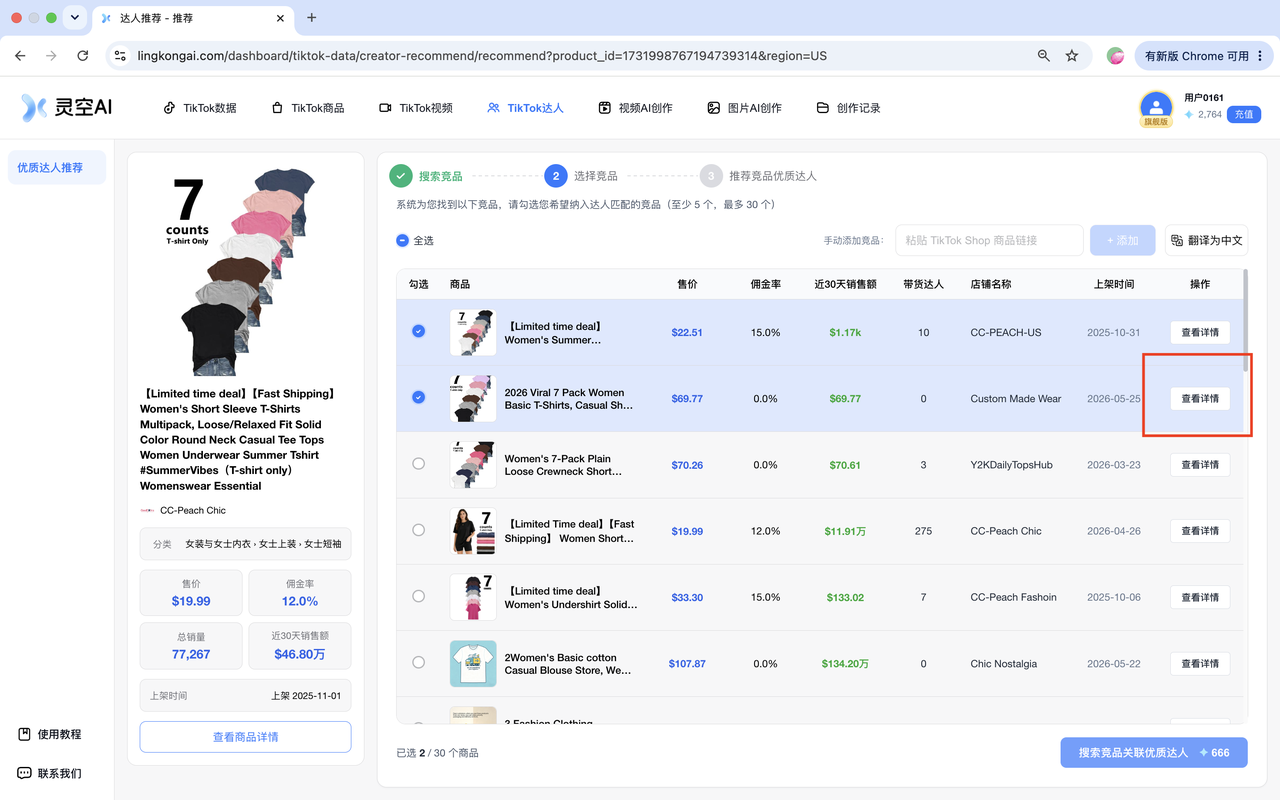Click the CC-Peach Fashoin row thumbnail
This screenshot has width=1280, height=800.
click(473, 597)
